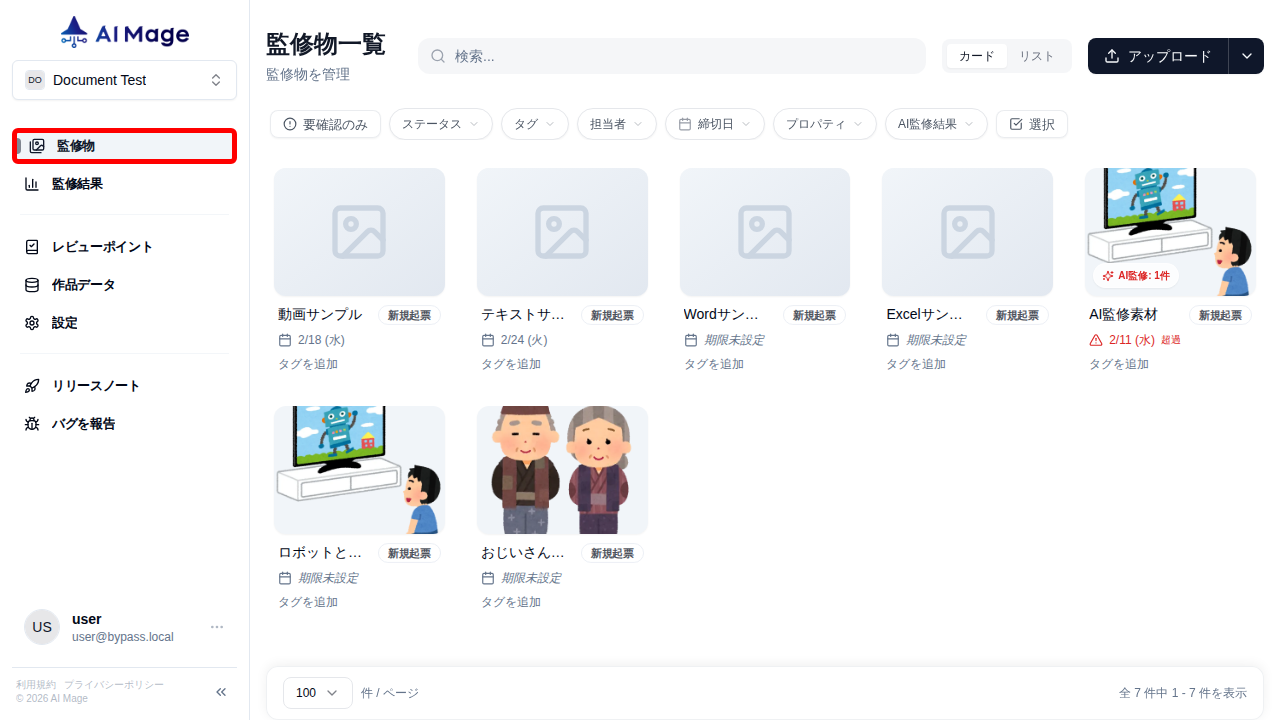This screenshot has width=1280, height=720.
Task: Click the アップロード button
Action: point(1157,56)
